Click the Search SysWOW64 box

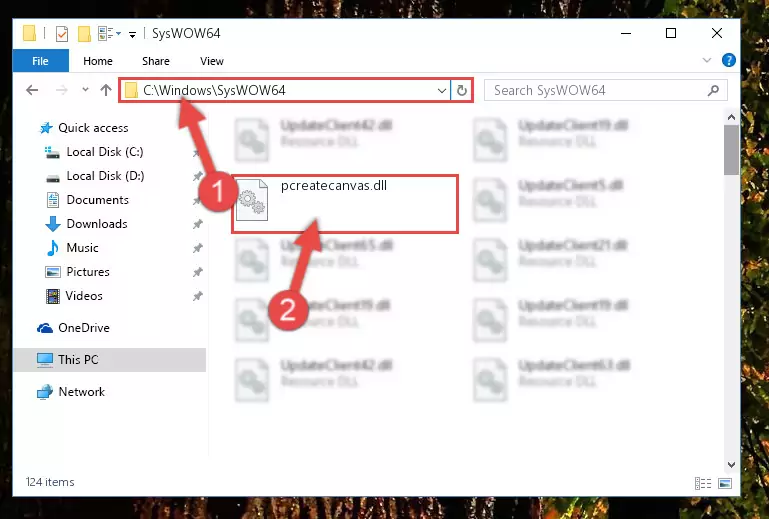click(x=606, y=90)
